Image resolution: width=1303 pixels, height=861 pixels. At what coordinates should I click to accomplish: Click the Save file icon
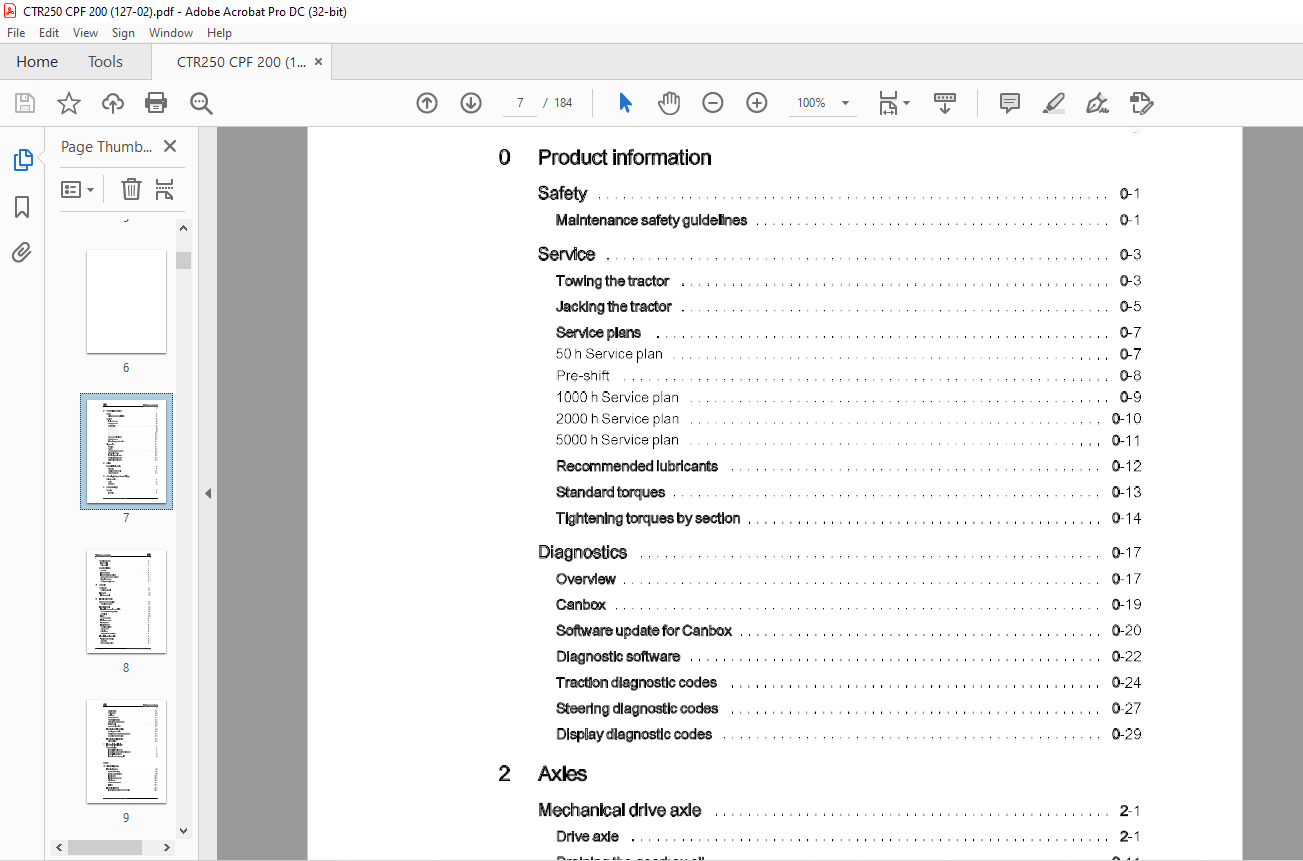click(x=25, y=103)
